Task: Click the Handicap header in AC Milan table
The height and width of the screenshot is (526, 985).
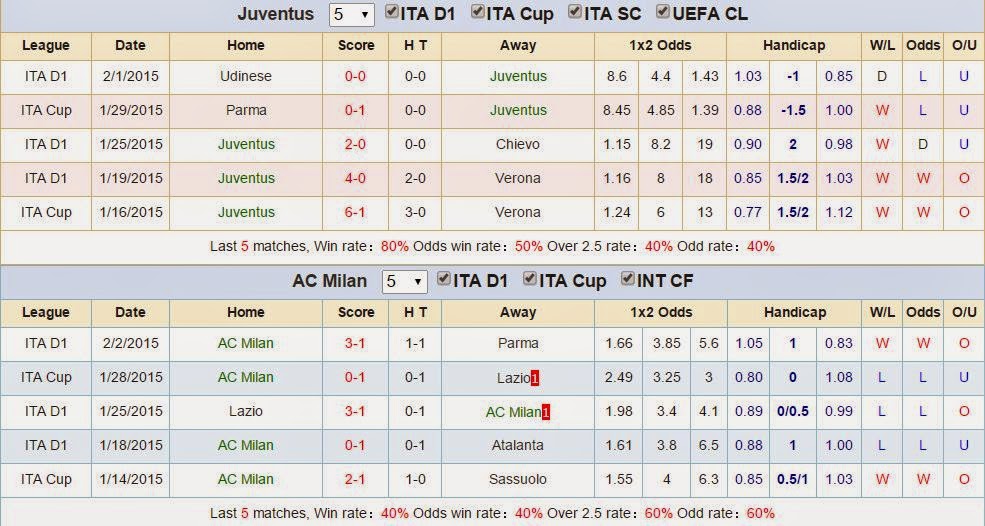Action: (x=795, y=312)
